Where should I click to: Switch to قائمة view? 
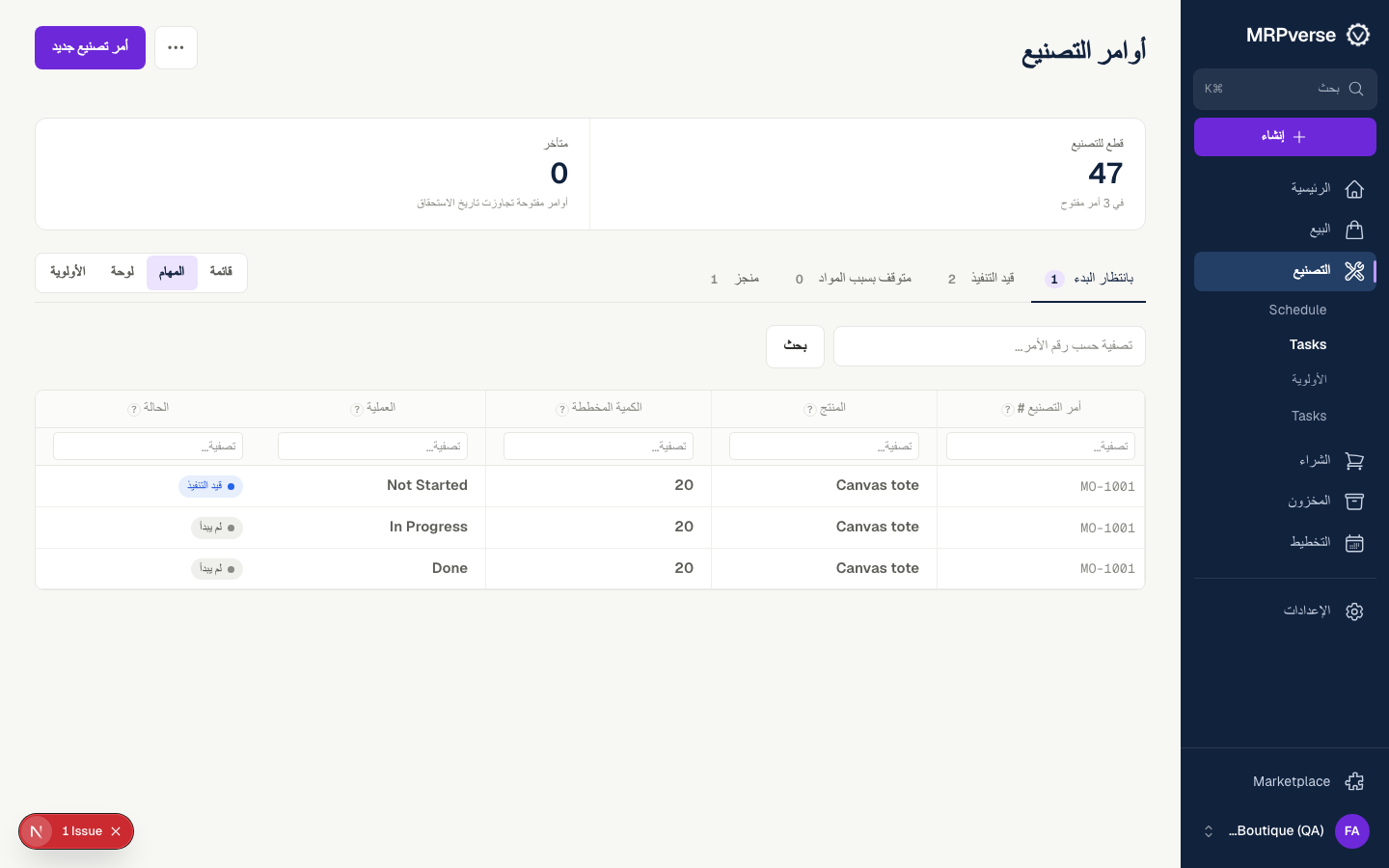click(221, 272)
